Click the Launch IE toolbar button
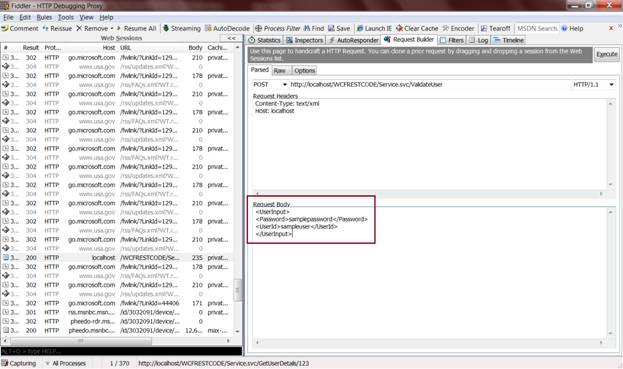 tap(374, 29)
